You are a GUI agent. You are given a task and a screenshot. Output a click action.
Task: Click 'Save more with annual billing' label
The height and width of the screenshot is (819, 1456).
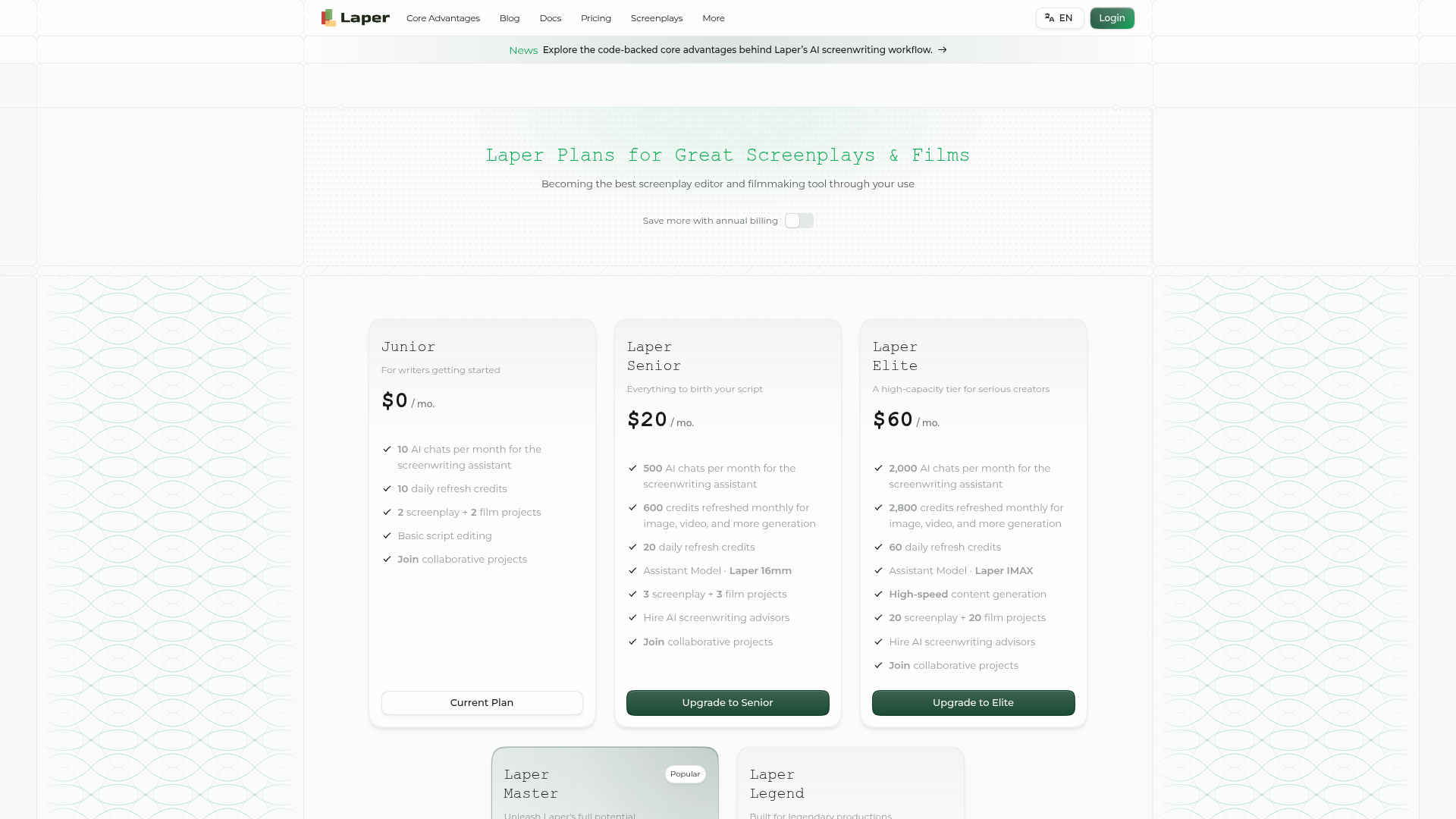point(711,221)
